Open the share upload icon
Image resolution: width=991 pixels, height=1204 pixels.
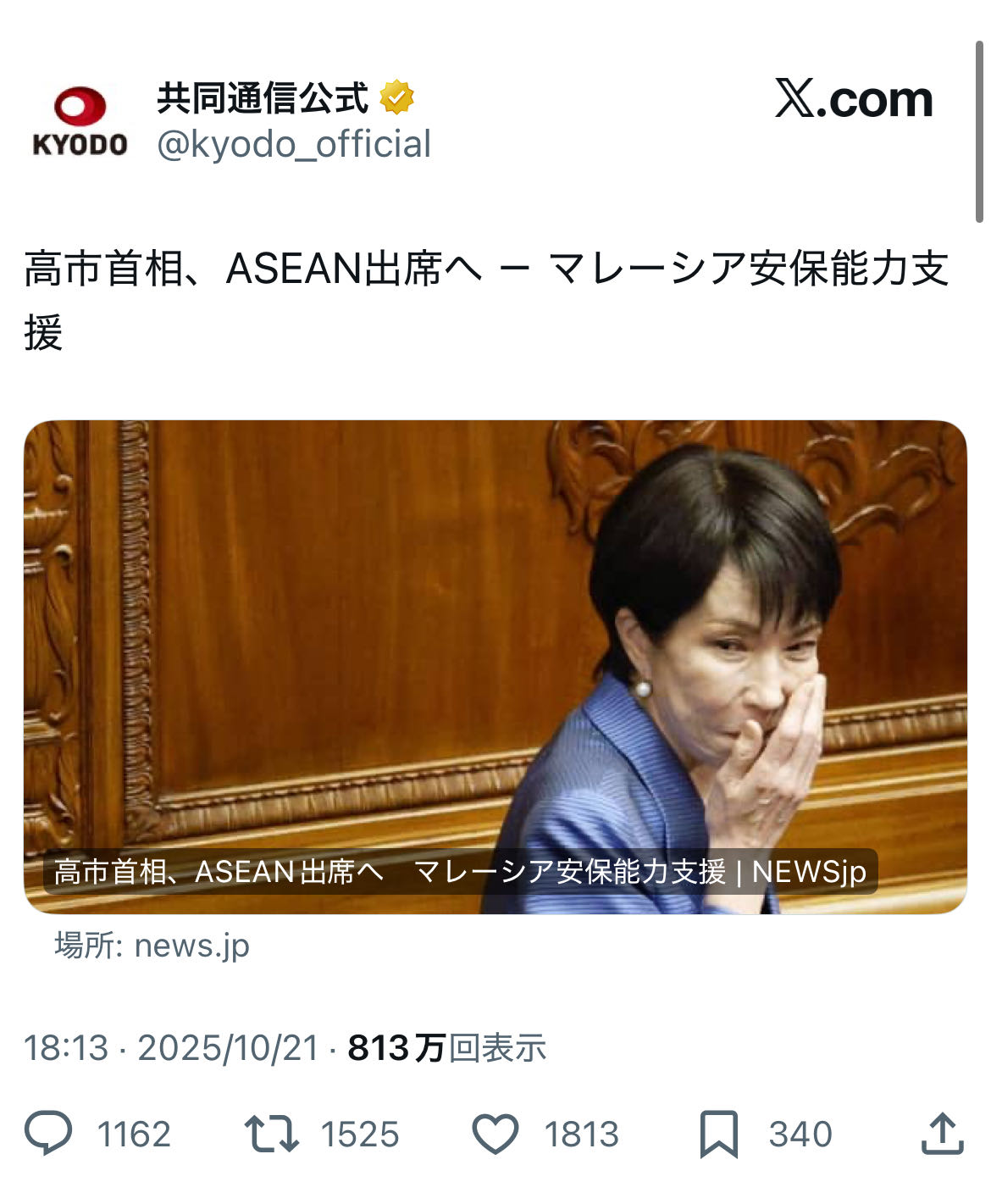(942, 1134)
